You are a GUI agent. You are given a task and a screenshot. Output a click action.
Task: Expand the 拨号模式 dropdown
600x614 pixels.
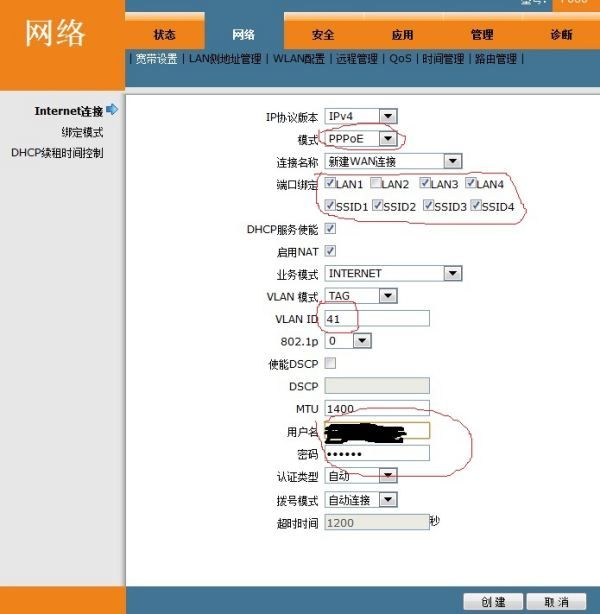coord(361,500)
